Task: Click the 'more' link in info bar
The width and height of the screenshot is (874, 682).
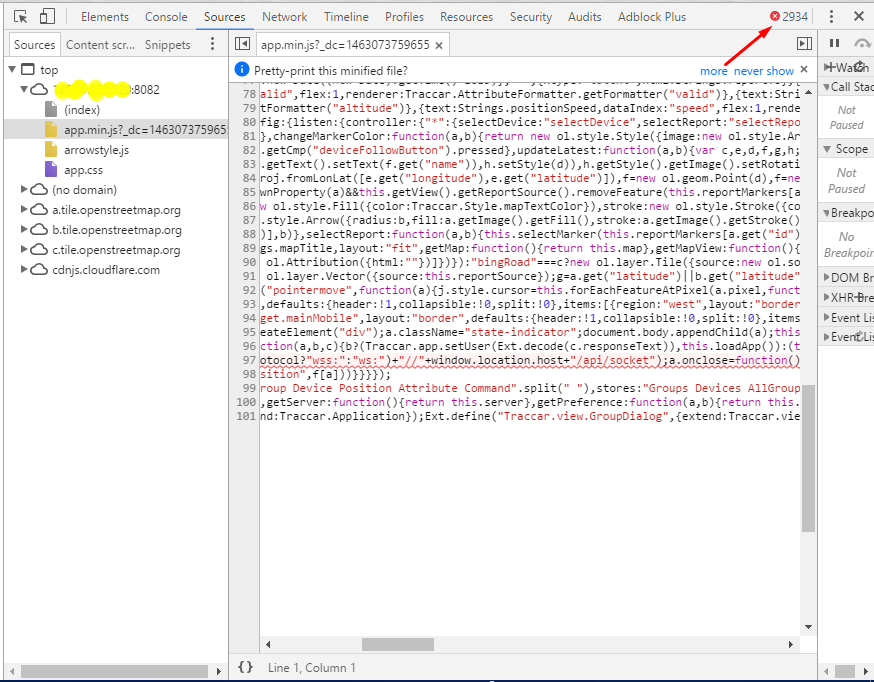Action: tap(713, 71)
